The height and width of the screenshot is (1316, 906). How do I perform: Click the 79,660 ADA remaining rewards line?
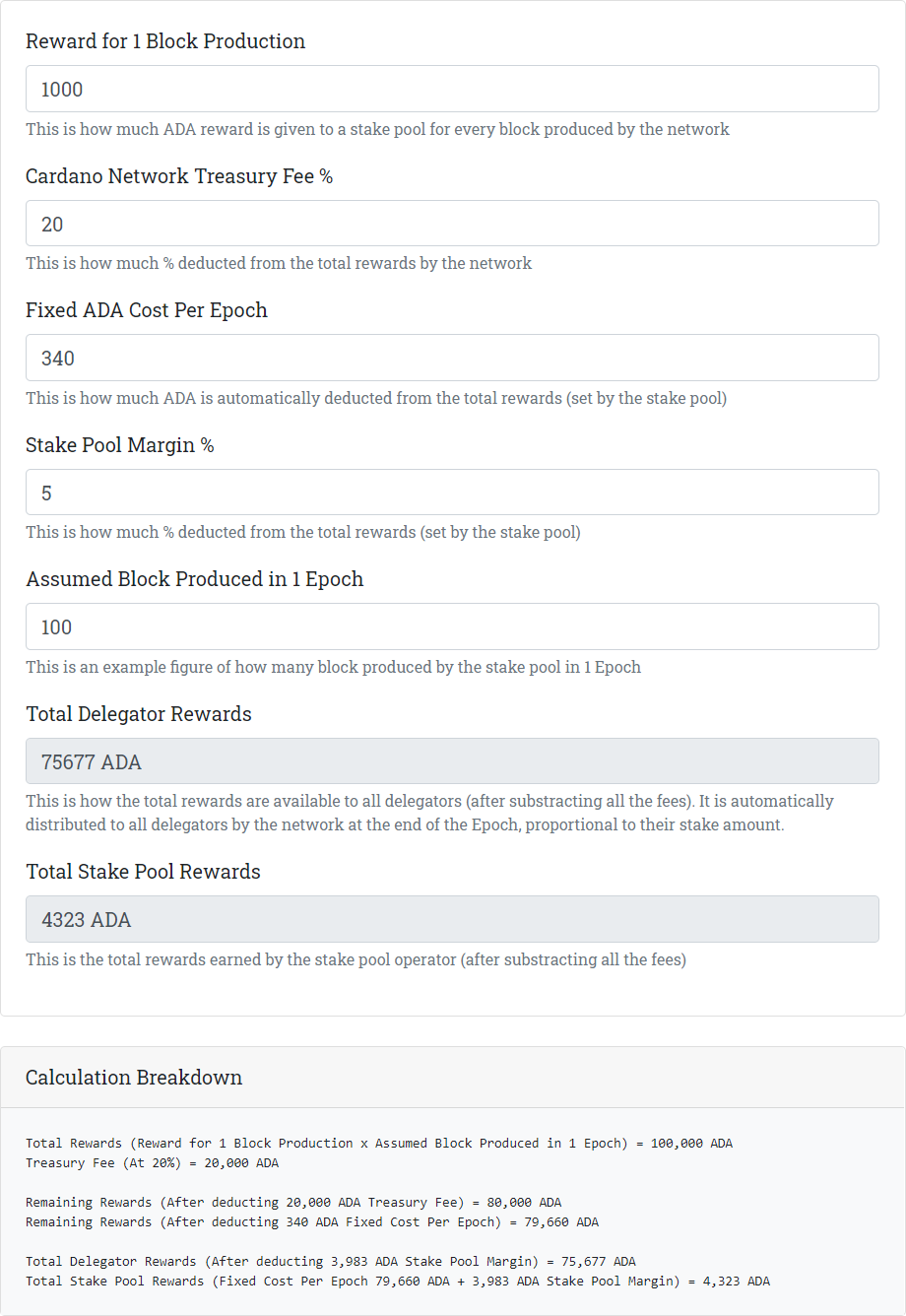pos(312,1222)
